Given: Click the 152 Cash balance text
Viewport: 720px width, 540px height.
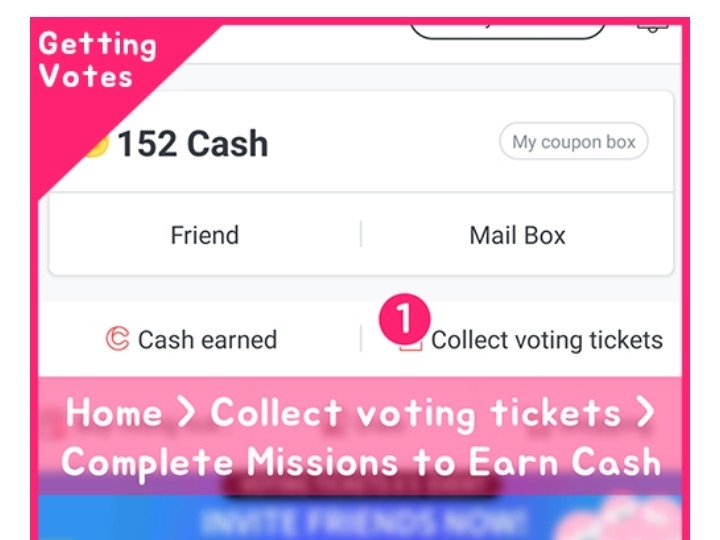Looking at the screenshot, I should tap(192, 144).
